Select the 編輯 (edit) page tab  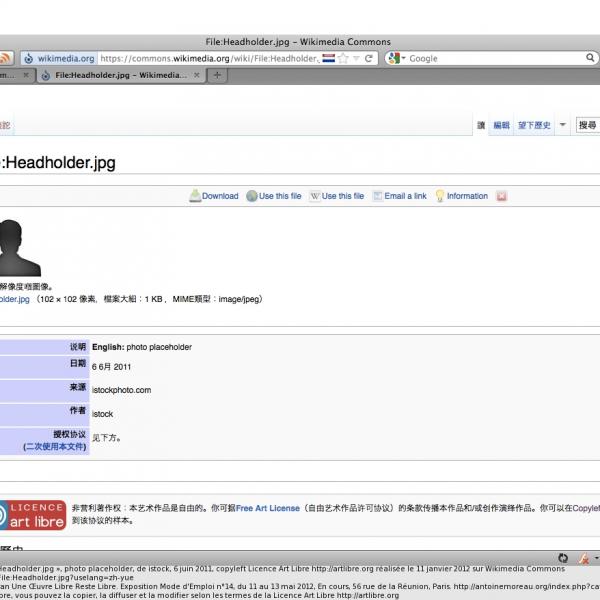pyautogui.click(x=501, y=125)
